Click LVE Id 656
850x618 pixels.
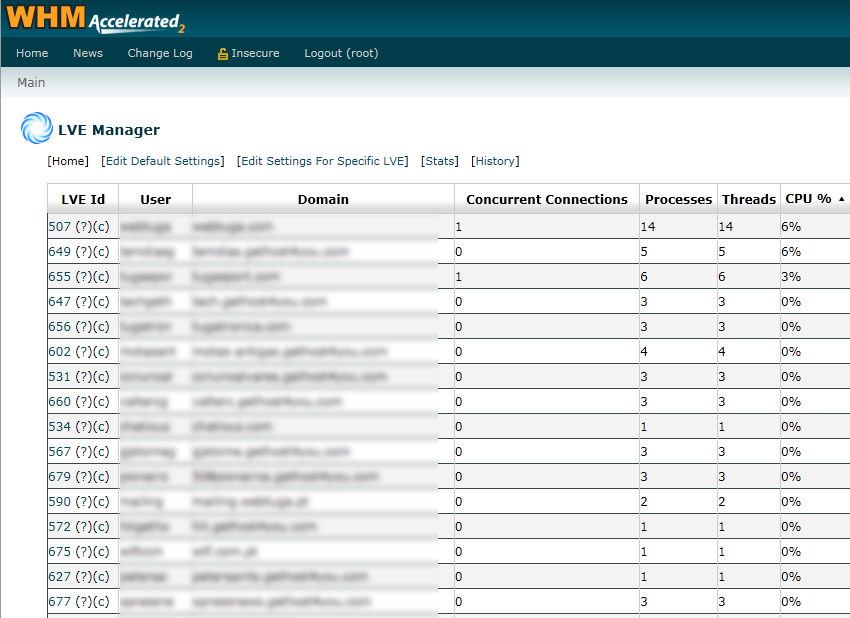tap(60, 327)
